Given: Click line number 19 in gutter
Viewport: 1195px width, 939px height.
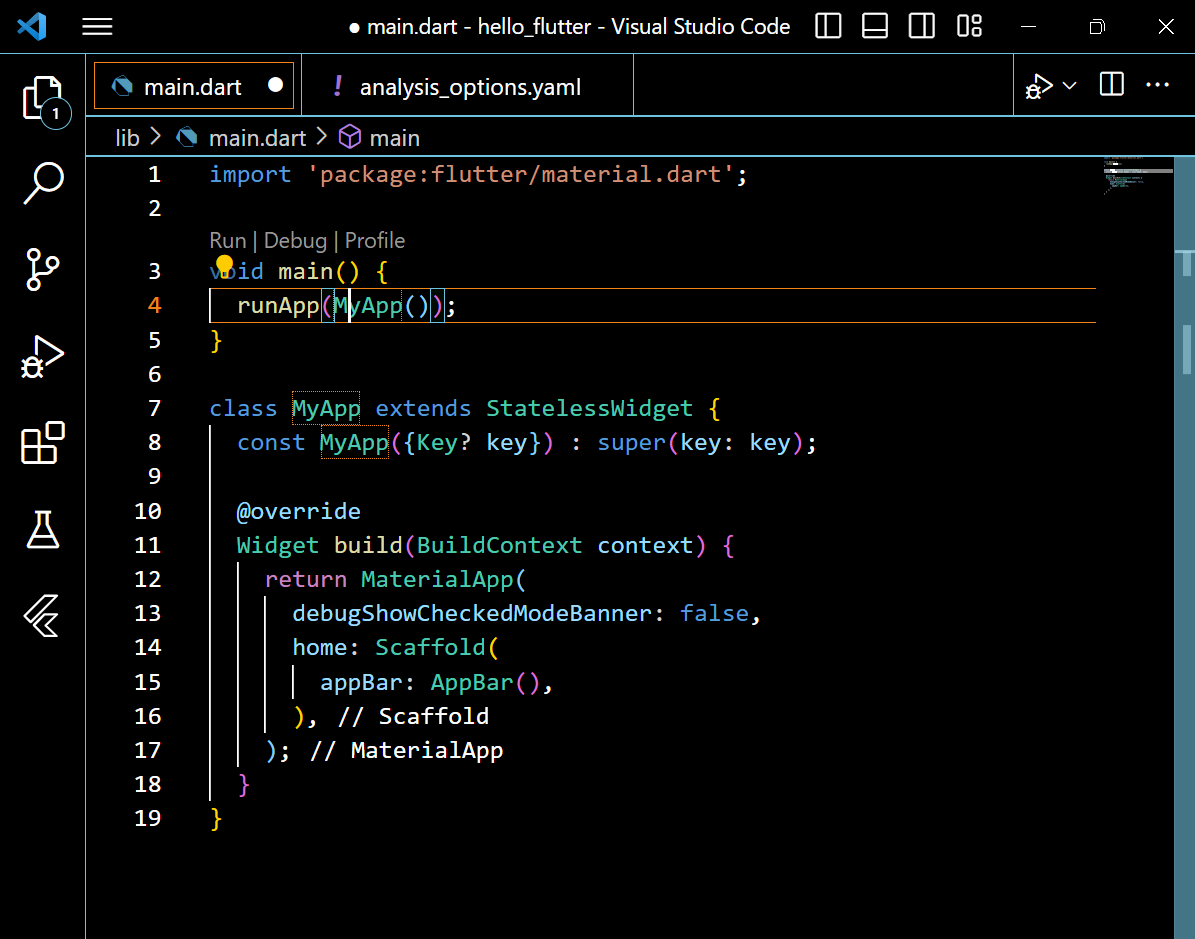Looking at the screenshot, I should (x=148, y=819).
